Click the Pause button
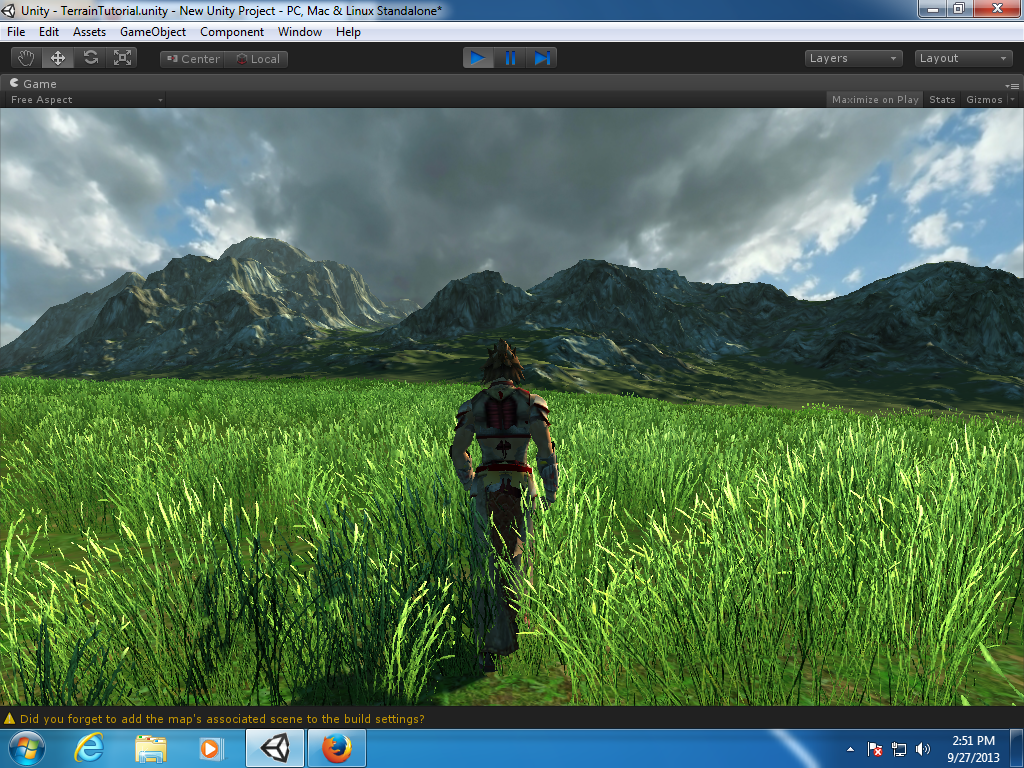Screen dimensions: 1024x768 click(x=510, y=58)
